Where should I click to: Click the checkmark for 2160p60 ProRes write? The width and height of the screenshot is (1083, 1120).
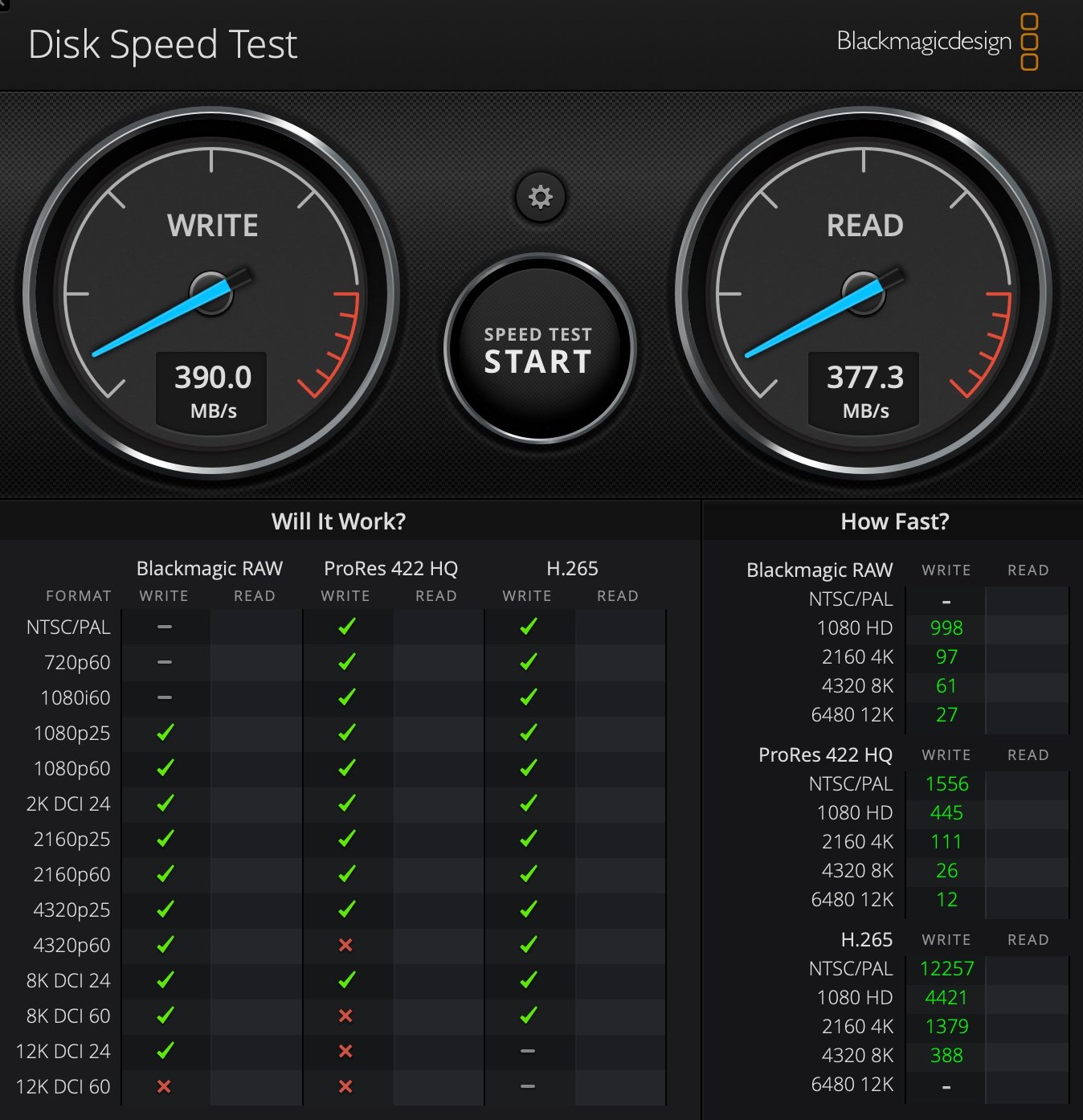[346, 873]
